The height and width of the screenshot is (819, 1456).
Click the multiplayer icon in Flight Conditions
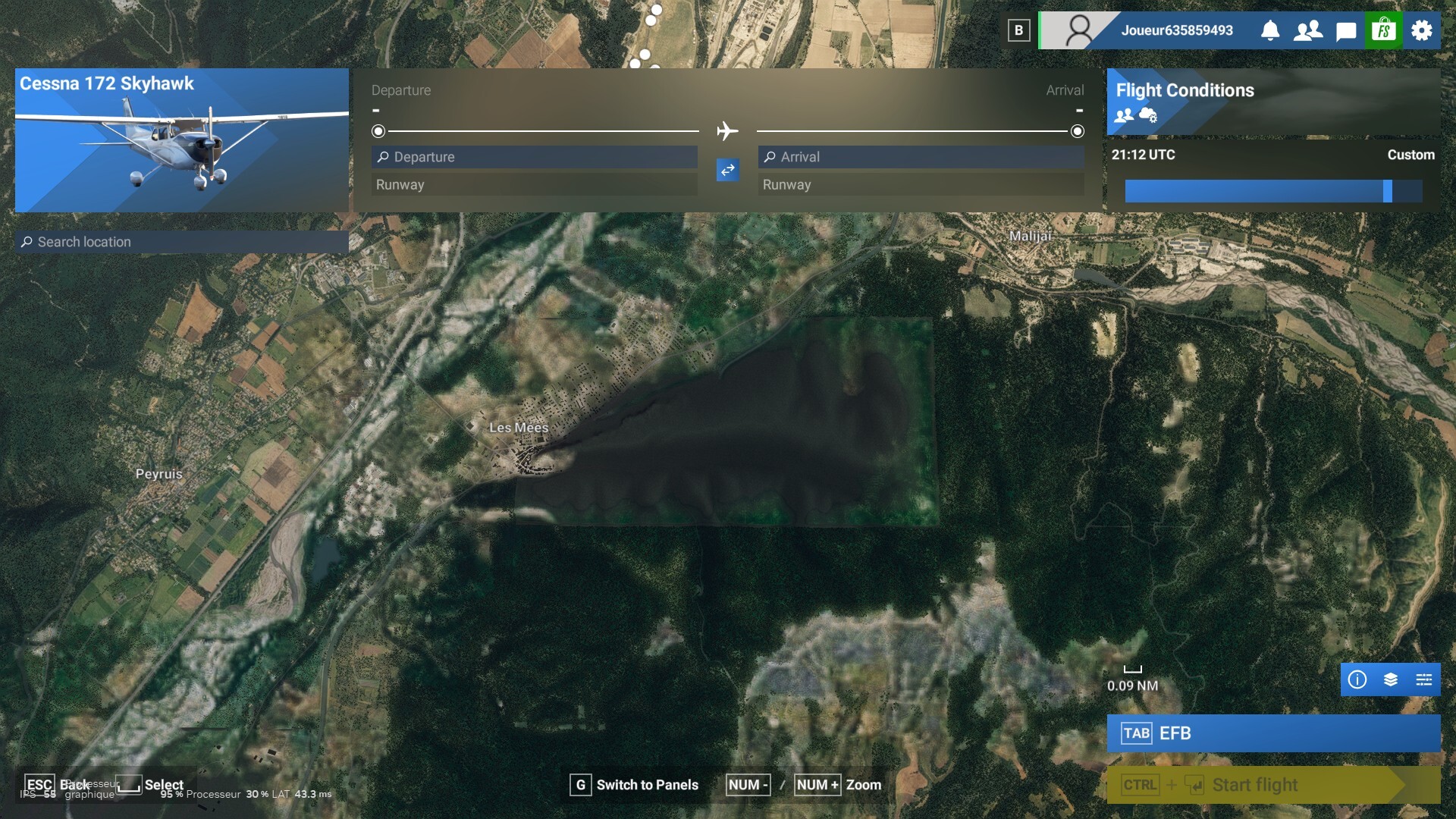[x=1124, y=115]
